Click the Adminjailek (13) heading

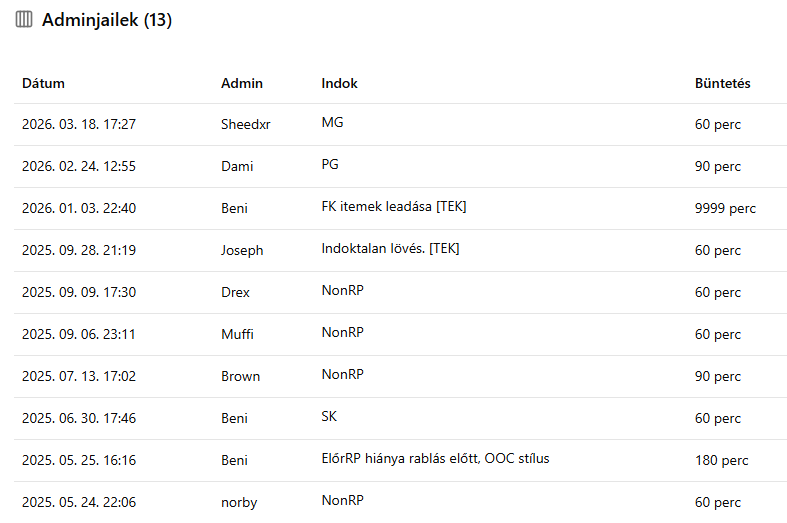coord(107,20)
